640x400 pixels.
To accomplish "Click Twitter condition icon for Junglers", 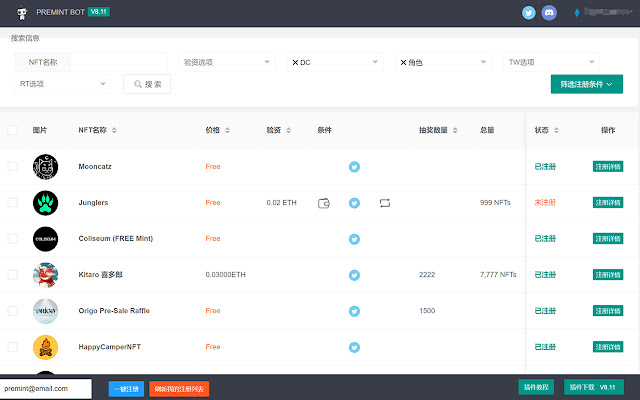I will pyautogui.click(x=354, y=203).
